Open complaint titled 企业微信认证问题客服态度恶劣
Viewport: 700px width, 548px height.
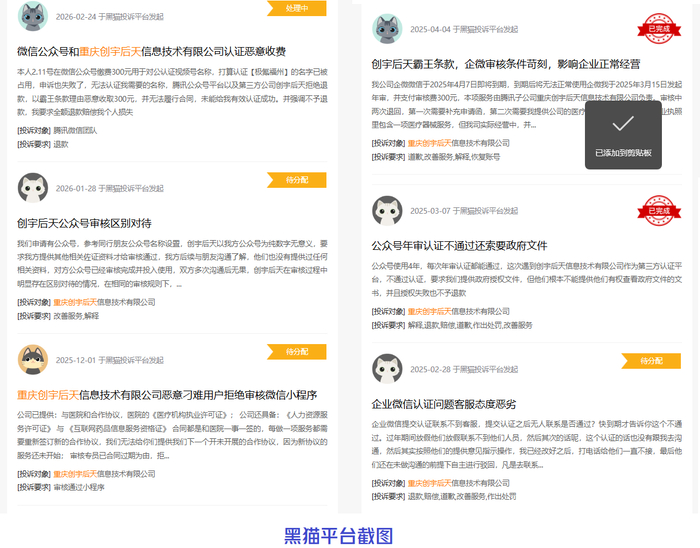(444, 404)
